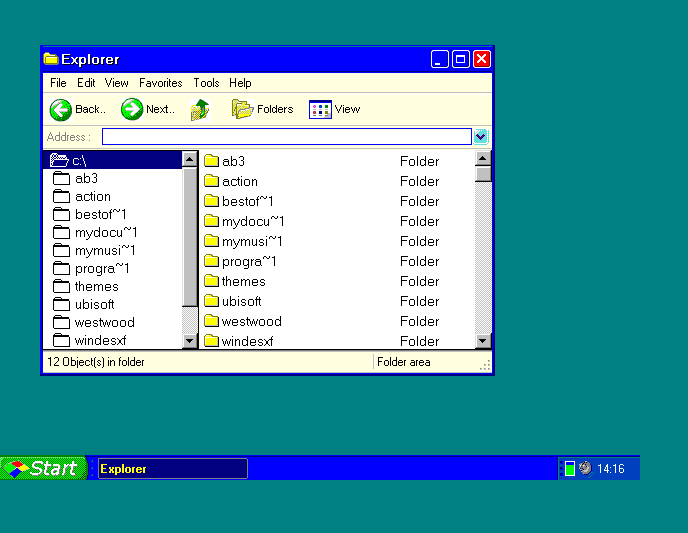Select c:\ root in the folder tree

point(113,160)
